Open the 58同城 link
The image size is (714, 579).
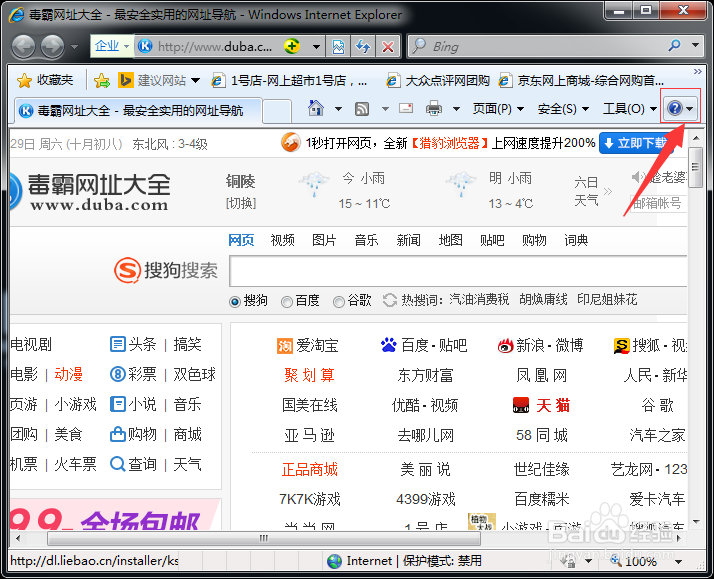[541, 435]
